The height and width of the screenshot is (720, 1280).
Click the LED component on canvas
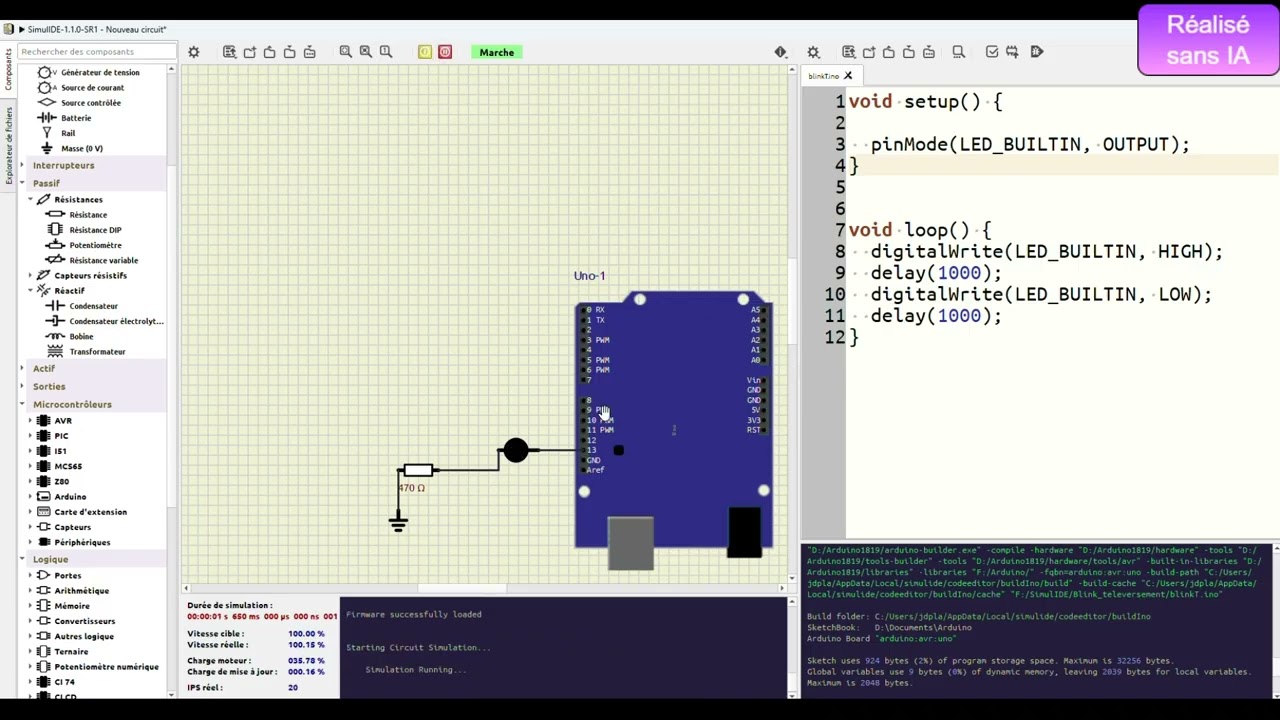[515, 451]
